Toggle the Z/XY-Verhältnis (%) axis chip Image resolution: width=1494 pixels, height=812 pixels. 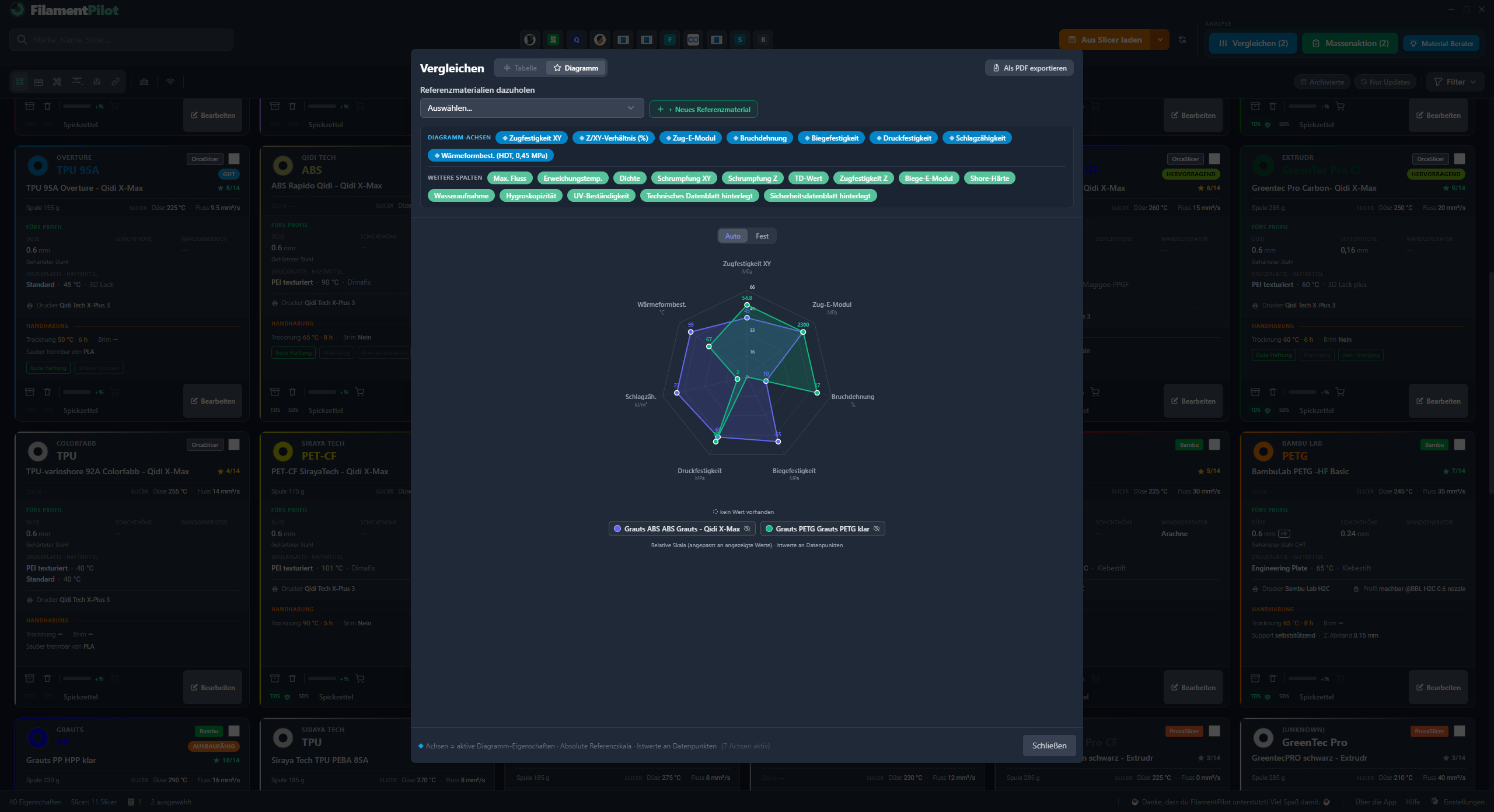[x=613, y=138]
